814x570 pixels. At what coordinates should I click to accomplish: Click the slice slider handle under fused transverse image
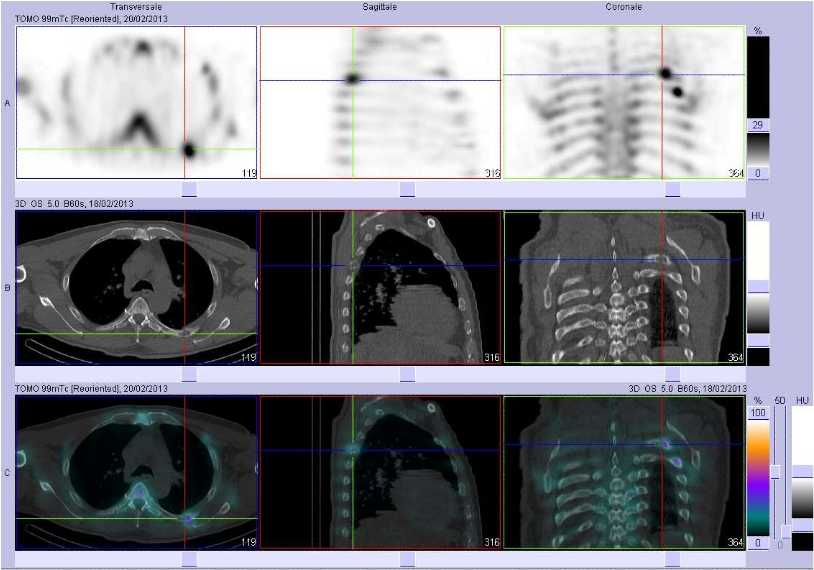point(189,560)
